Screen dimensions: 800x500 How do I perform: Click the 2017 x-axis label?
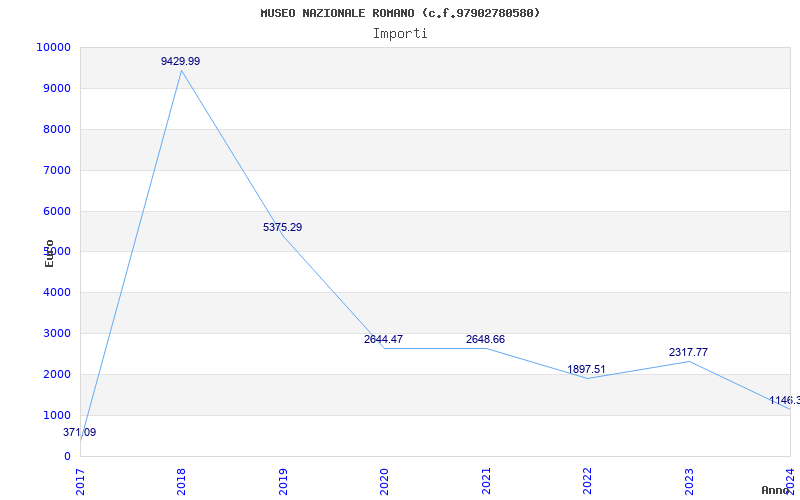(80, 481)
